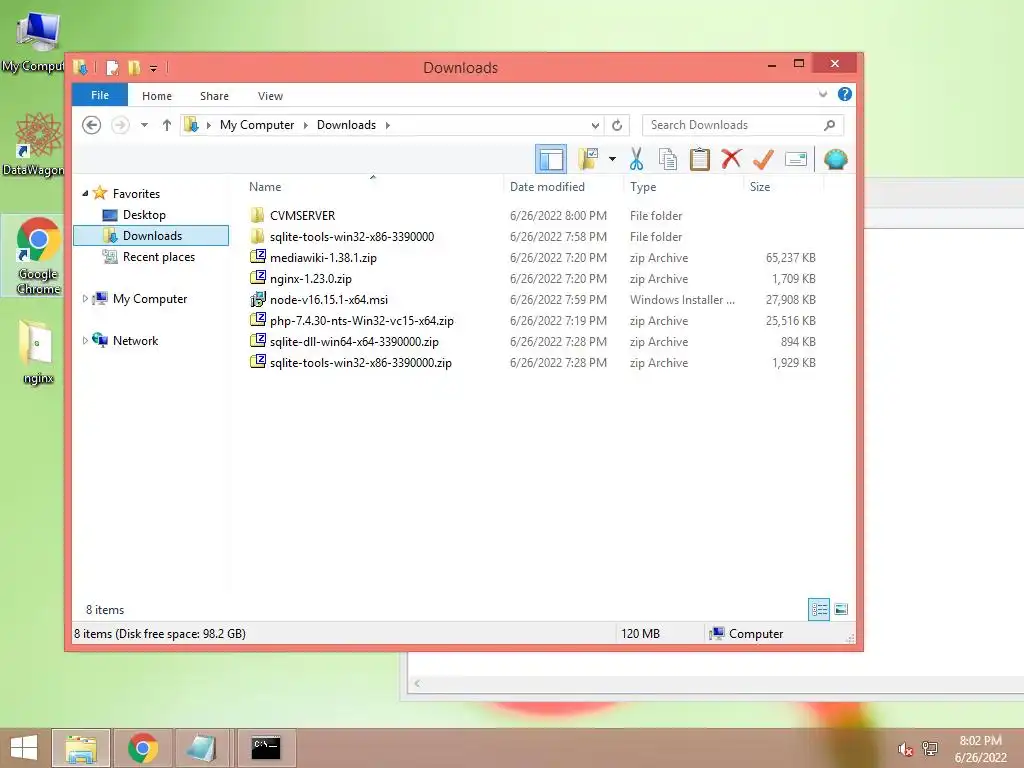Screen dimensions: 1024x768
Task: Select nginx-1.23.0.zip file
Action: tap(311, 278)
